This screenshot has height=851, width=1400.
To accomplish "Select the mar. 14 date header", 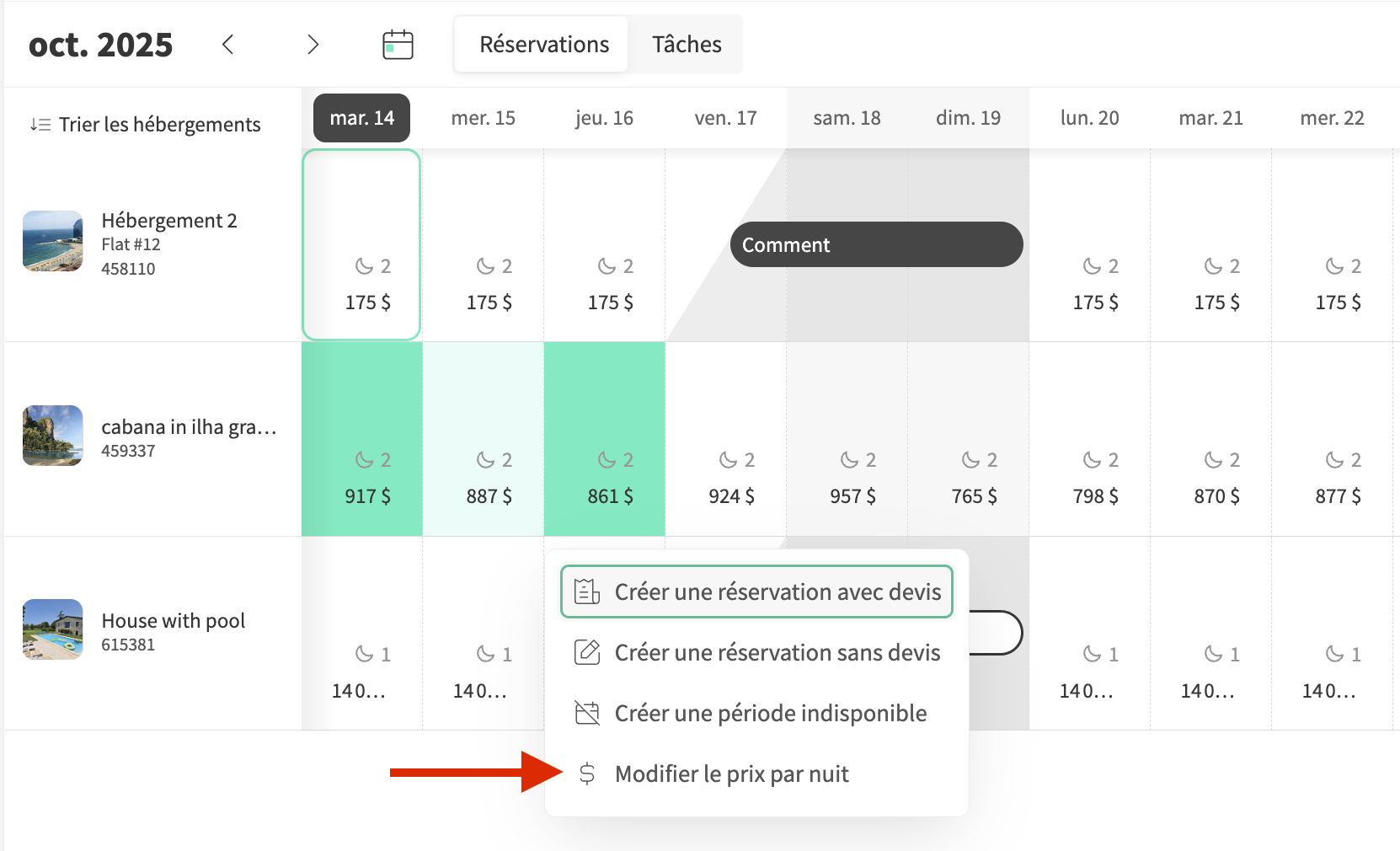I will coord(361,118).
